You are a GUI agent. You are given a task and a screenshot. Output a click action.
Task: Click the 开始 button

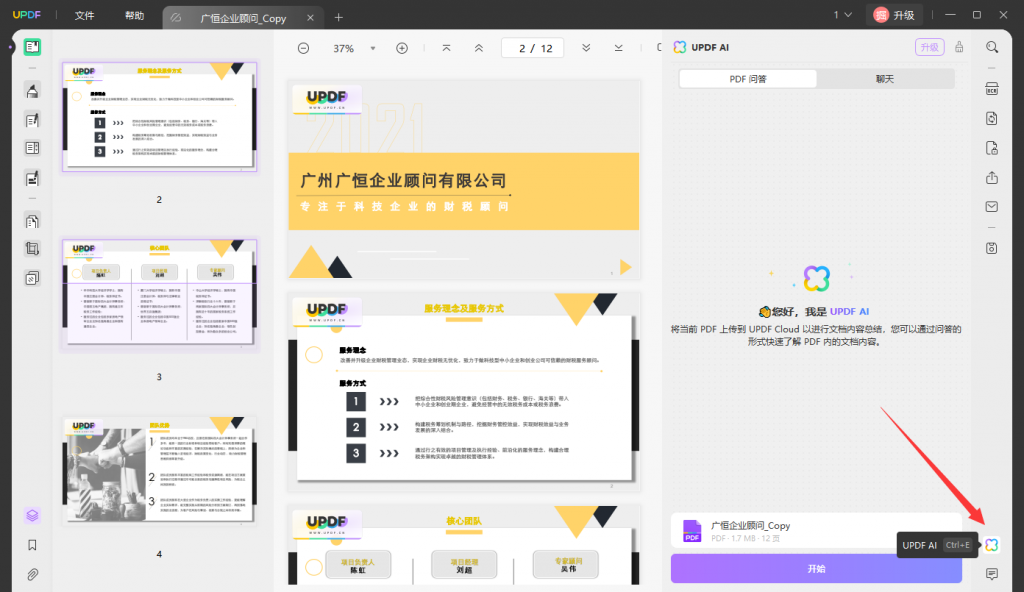[x=816, y=568]
